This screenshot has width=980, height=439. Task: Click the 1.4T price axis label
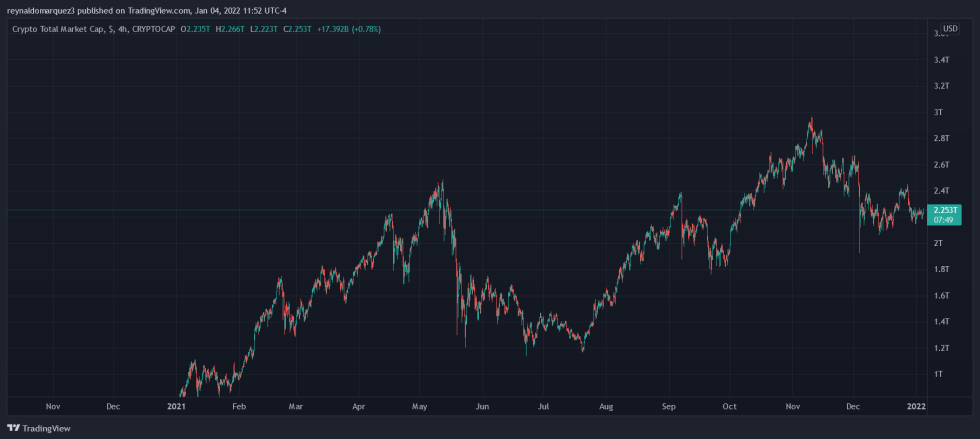(941, 321)
